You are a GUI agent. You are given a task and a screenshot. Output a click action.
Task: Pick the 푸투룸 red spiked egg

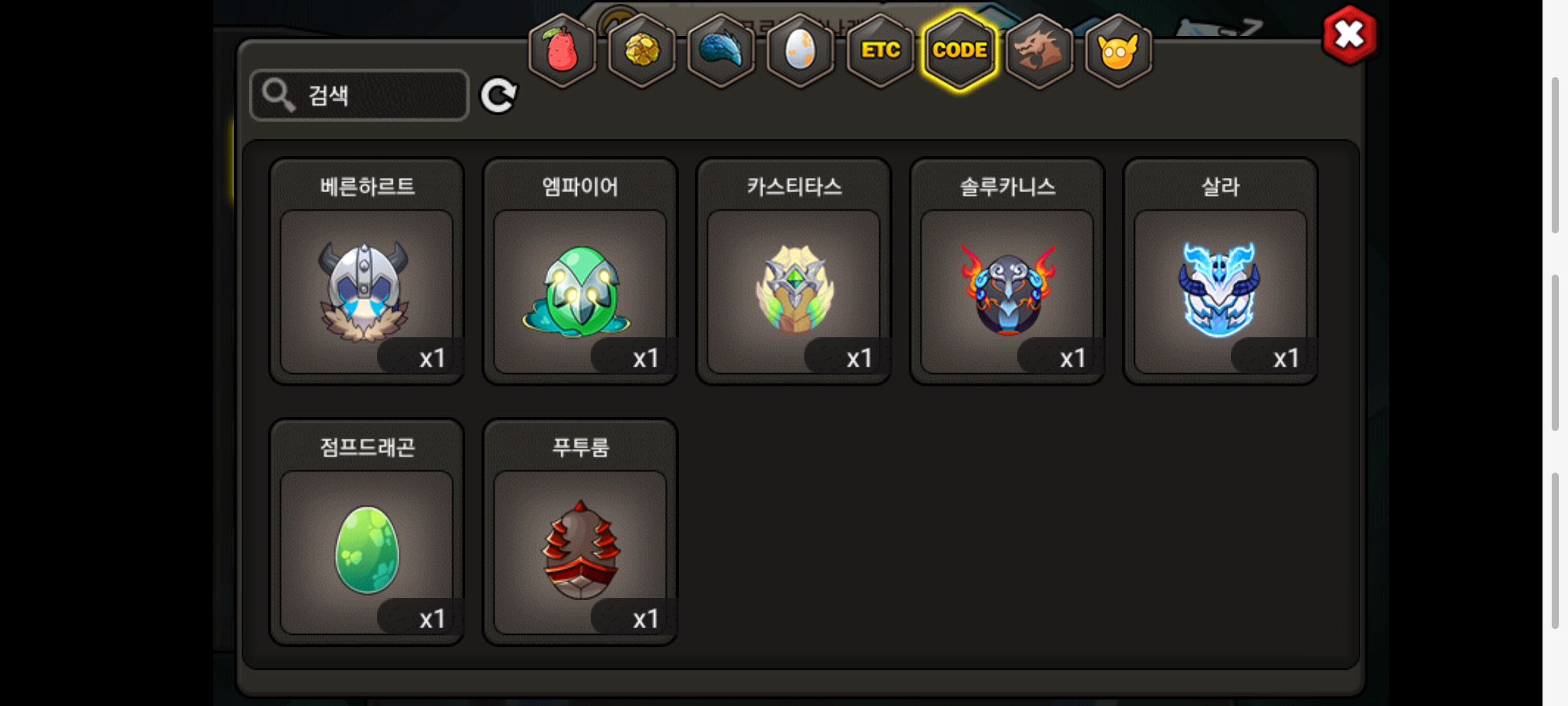pyautogui.click(x=580, y=532)
